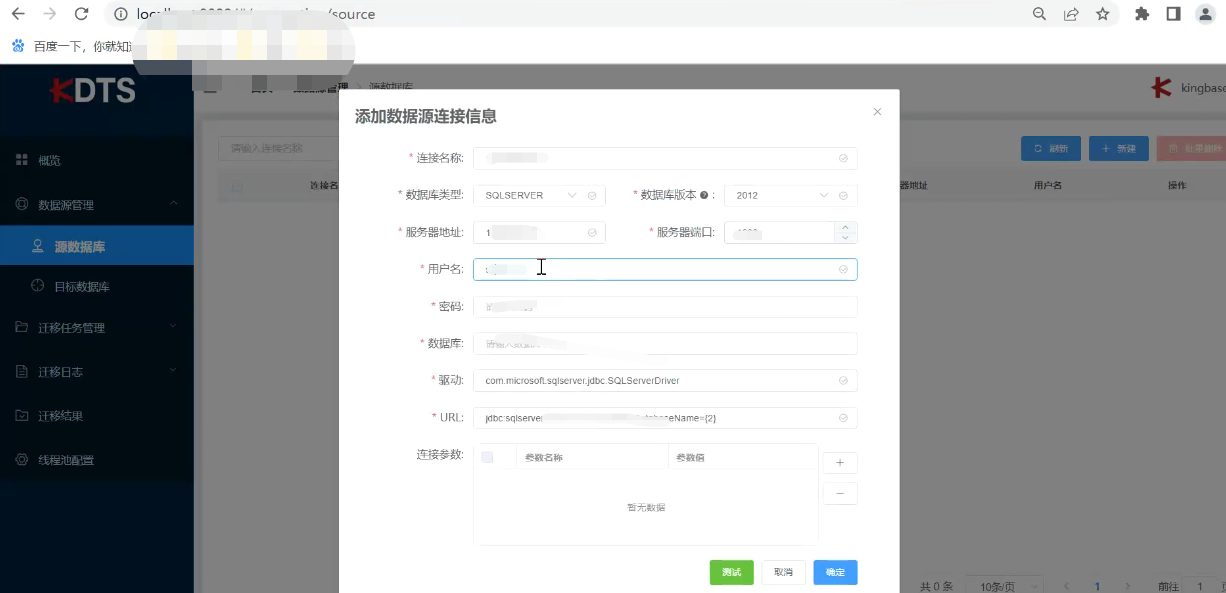Tick the table header select-all checkbox

tap(237, 186)
